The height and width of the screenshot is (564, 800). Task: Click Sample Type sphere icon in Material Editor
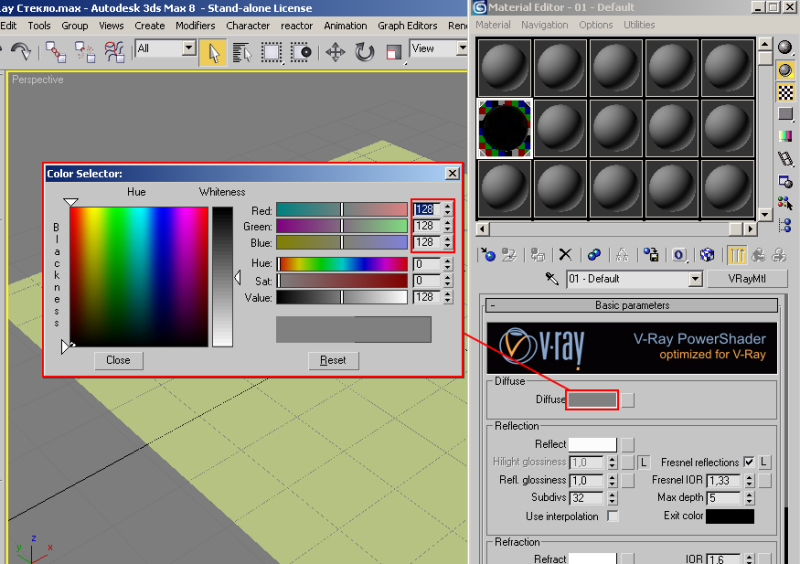[785, 47]
